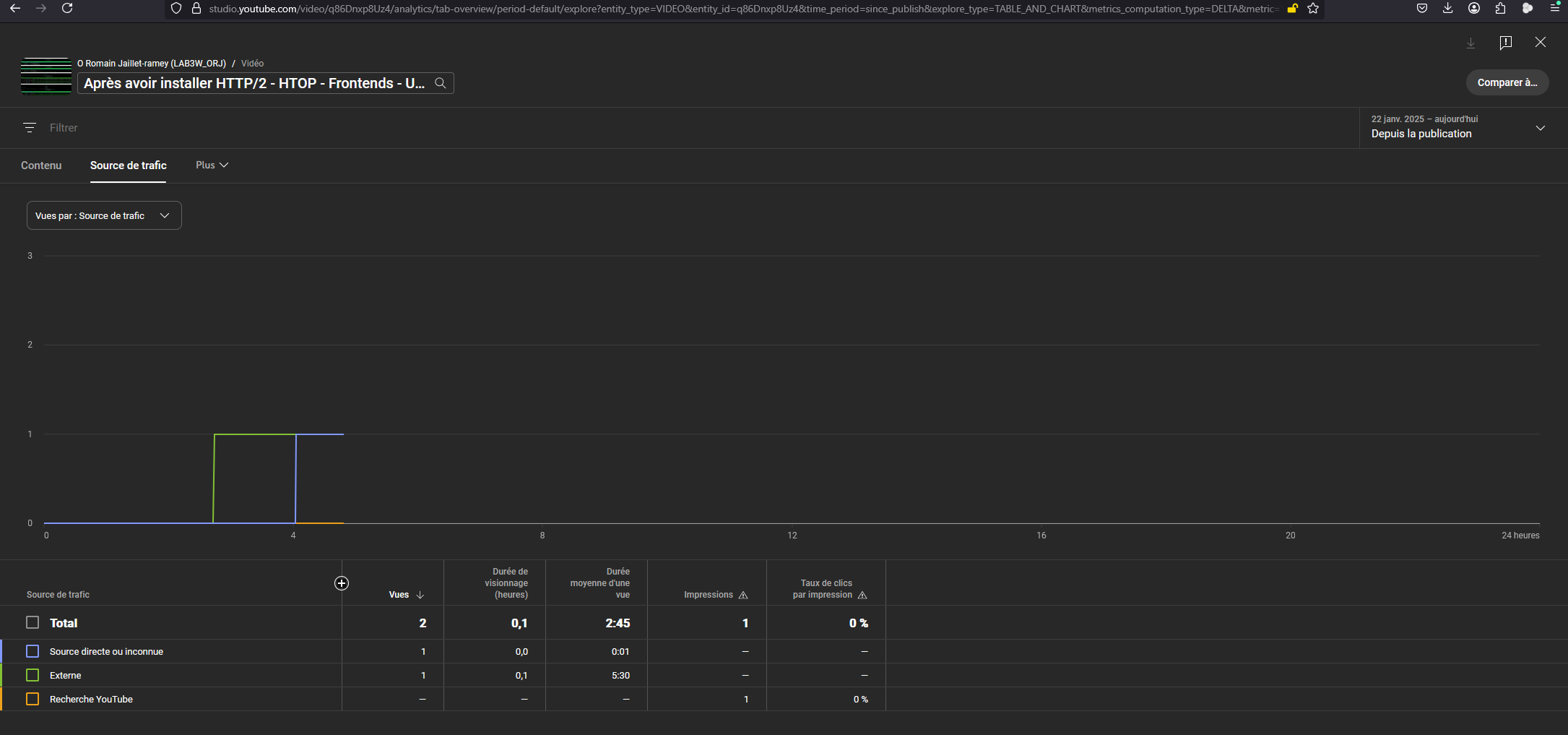Click the yellow unlocked padlock icon
This screenshot has width=1568, height=735.
coord(1293,9)
